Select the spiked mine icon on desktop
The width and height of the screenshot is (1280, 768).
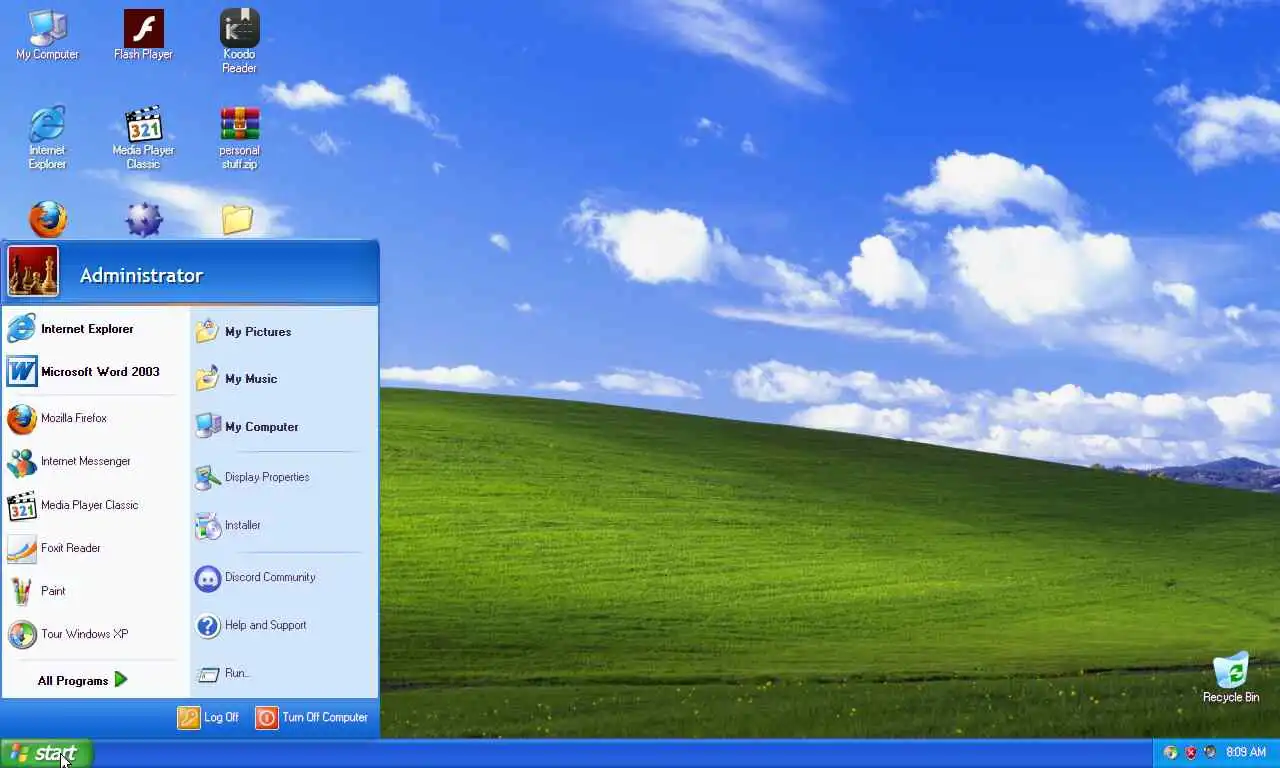coord(143,219)
